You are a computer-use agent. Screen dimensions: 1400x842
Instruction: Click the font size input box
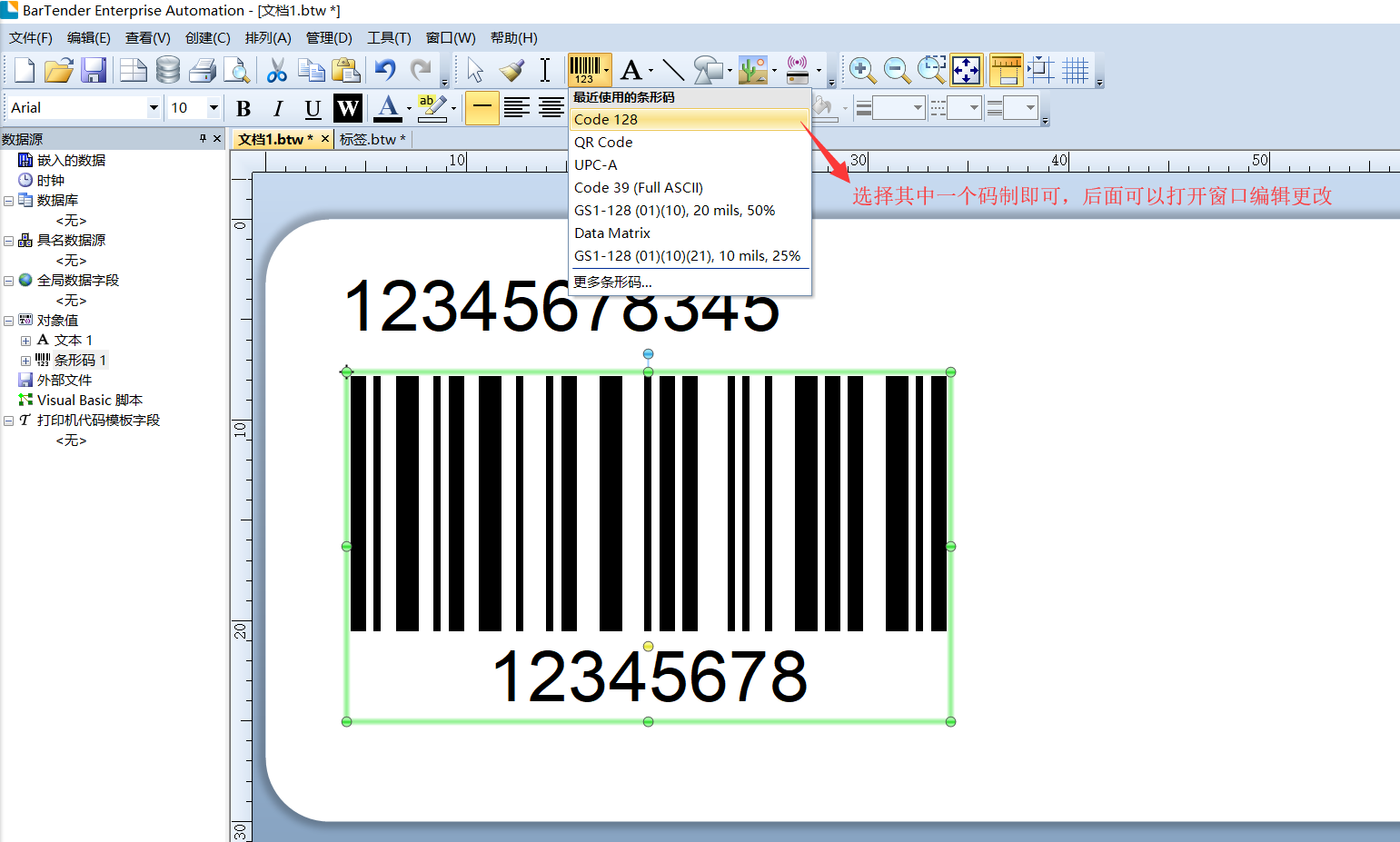[x=185, y=108]
